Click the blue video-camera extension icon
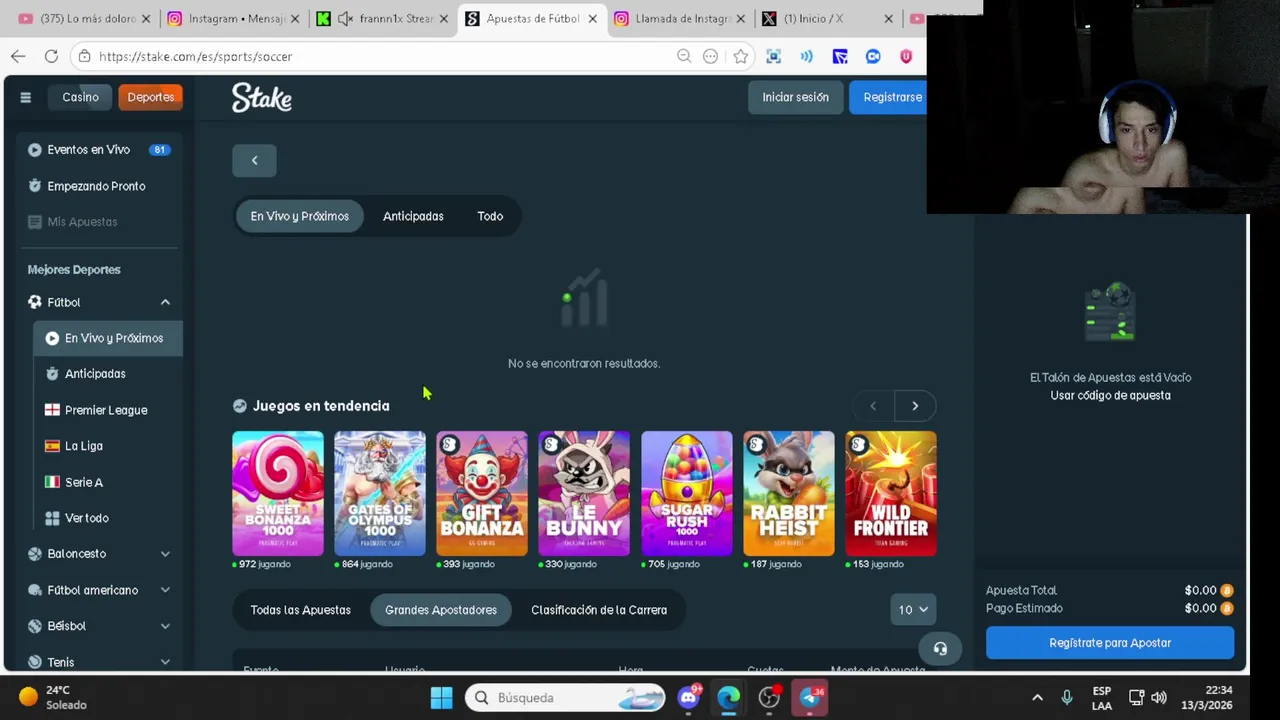This screenshot has width=1280, height=720. click(873, 56)
